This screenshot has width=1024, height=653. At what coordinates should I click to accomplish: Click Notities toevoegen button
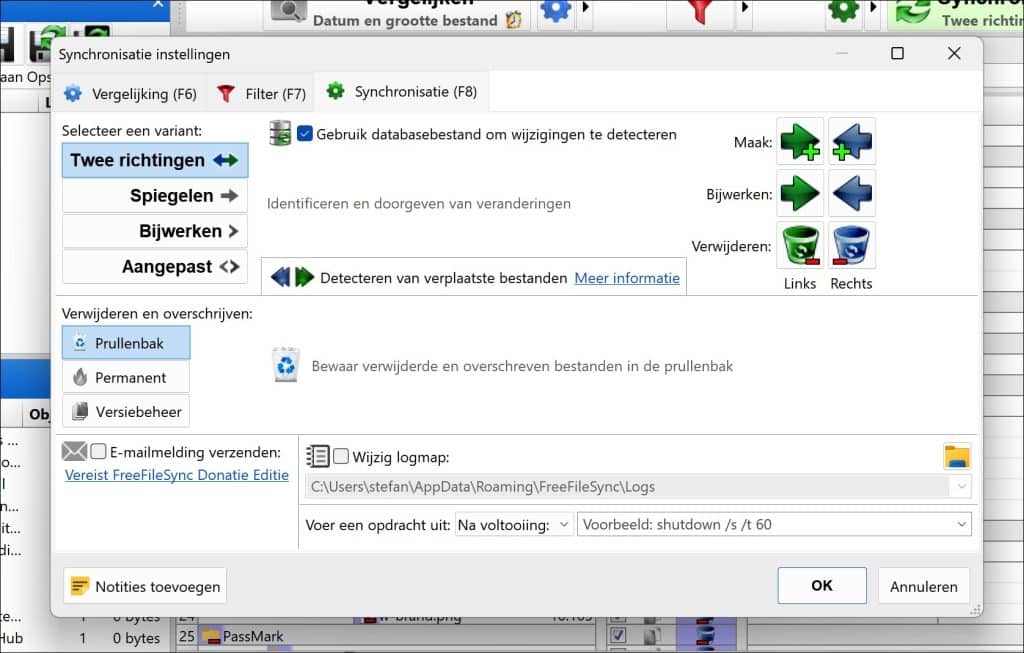pyautogui.click(x=145, y=586)
